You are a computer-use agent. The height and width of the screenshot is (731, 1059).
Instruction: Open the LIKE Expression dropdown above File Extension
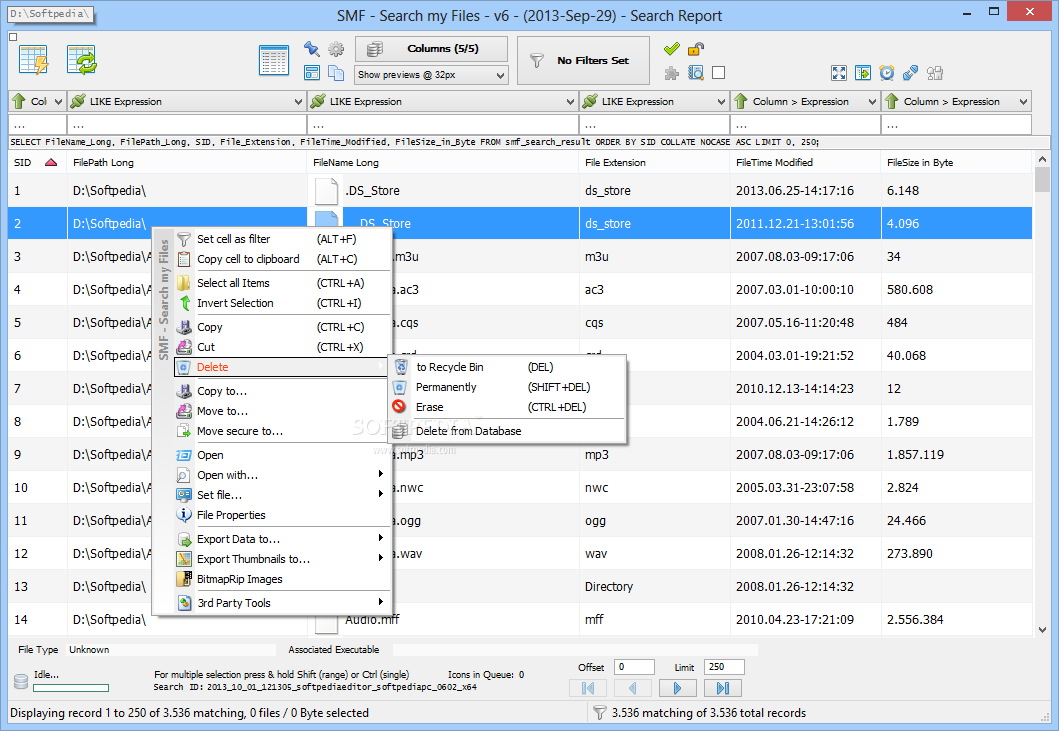(x=654, y=101)
